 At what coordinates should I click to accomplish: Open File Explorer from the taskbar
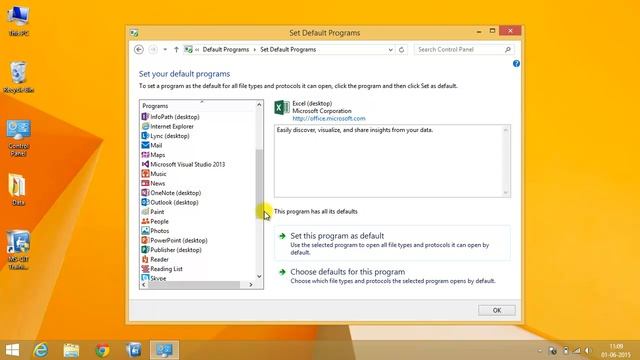point(71,350)
